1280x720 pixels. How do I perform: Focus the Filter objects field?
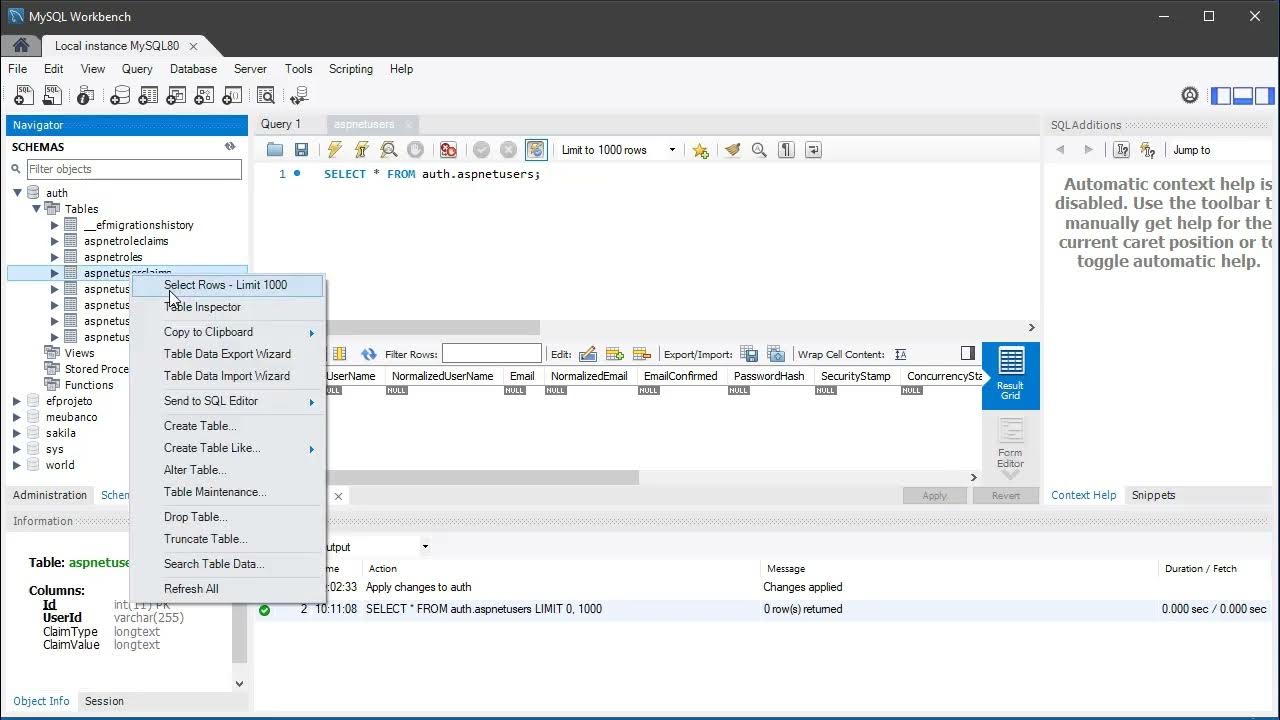(x=134, y=169)
